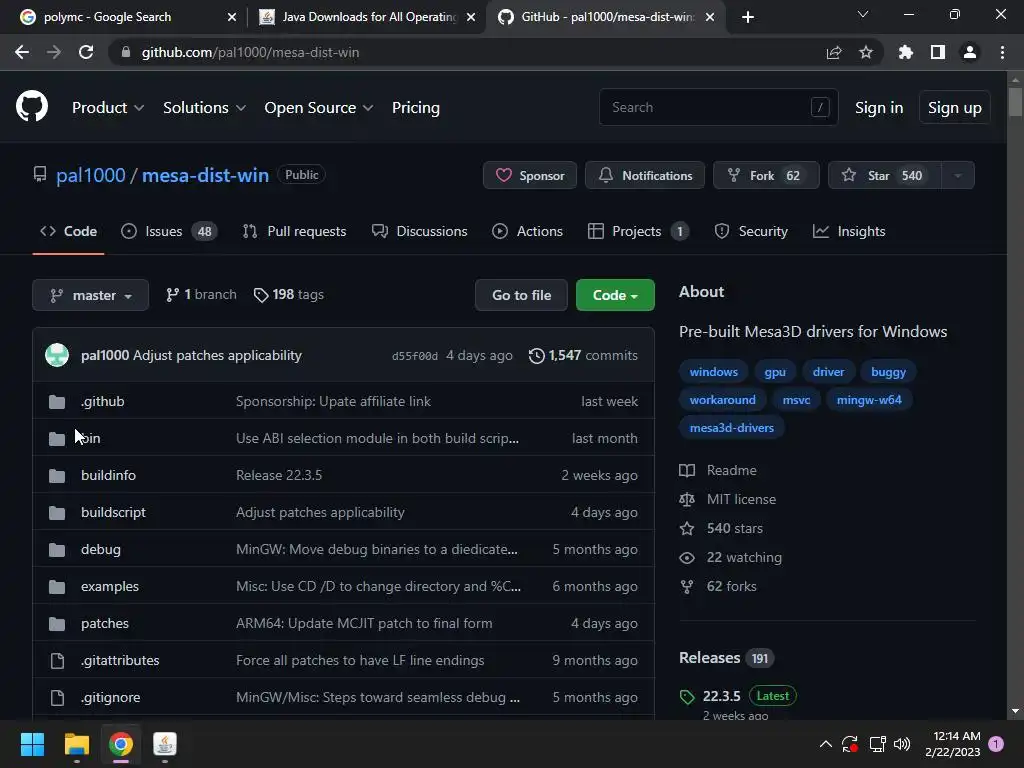The image size is (1024, 768).
Task: Open the Chrome three-dot menu
Action: coord(1002,52)
